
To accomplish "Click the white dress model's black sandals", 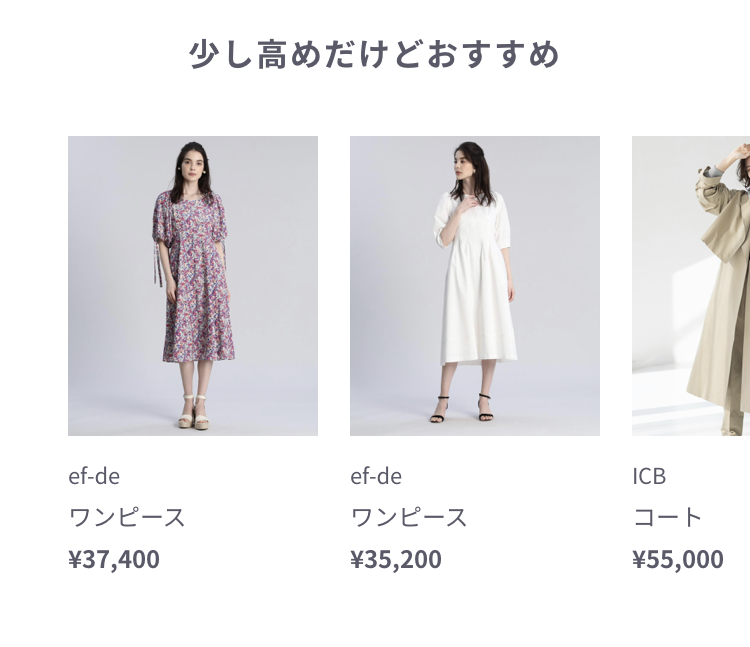I will (462, 409).
